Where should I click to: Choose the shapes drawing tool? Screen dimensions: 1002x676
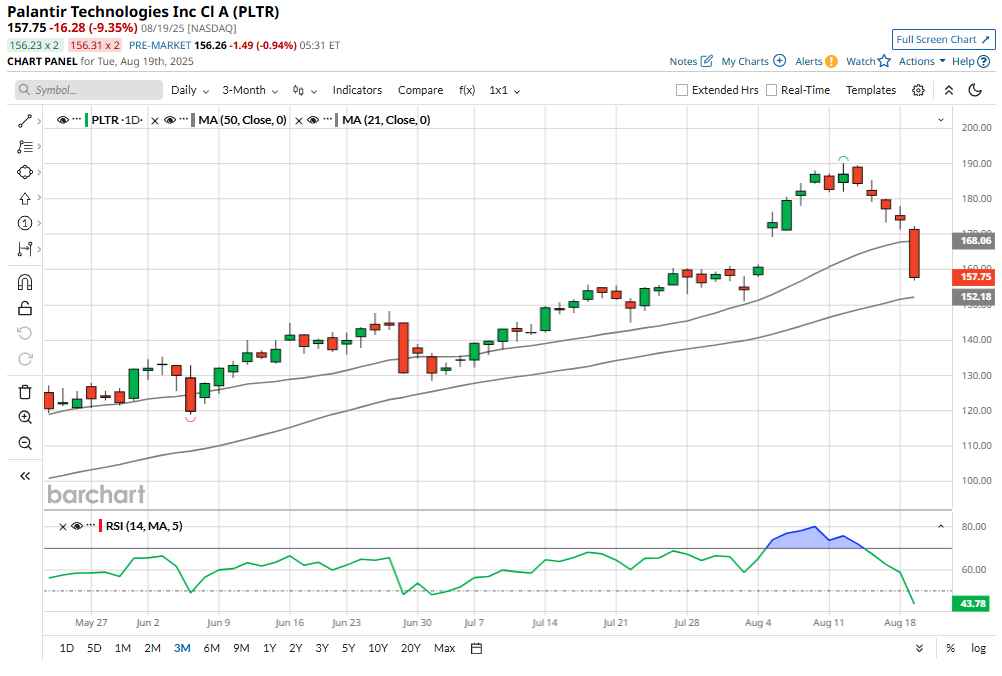(x=25, y=172)
